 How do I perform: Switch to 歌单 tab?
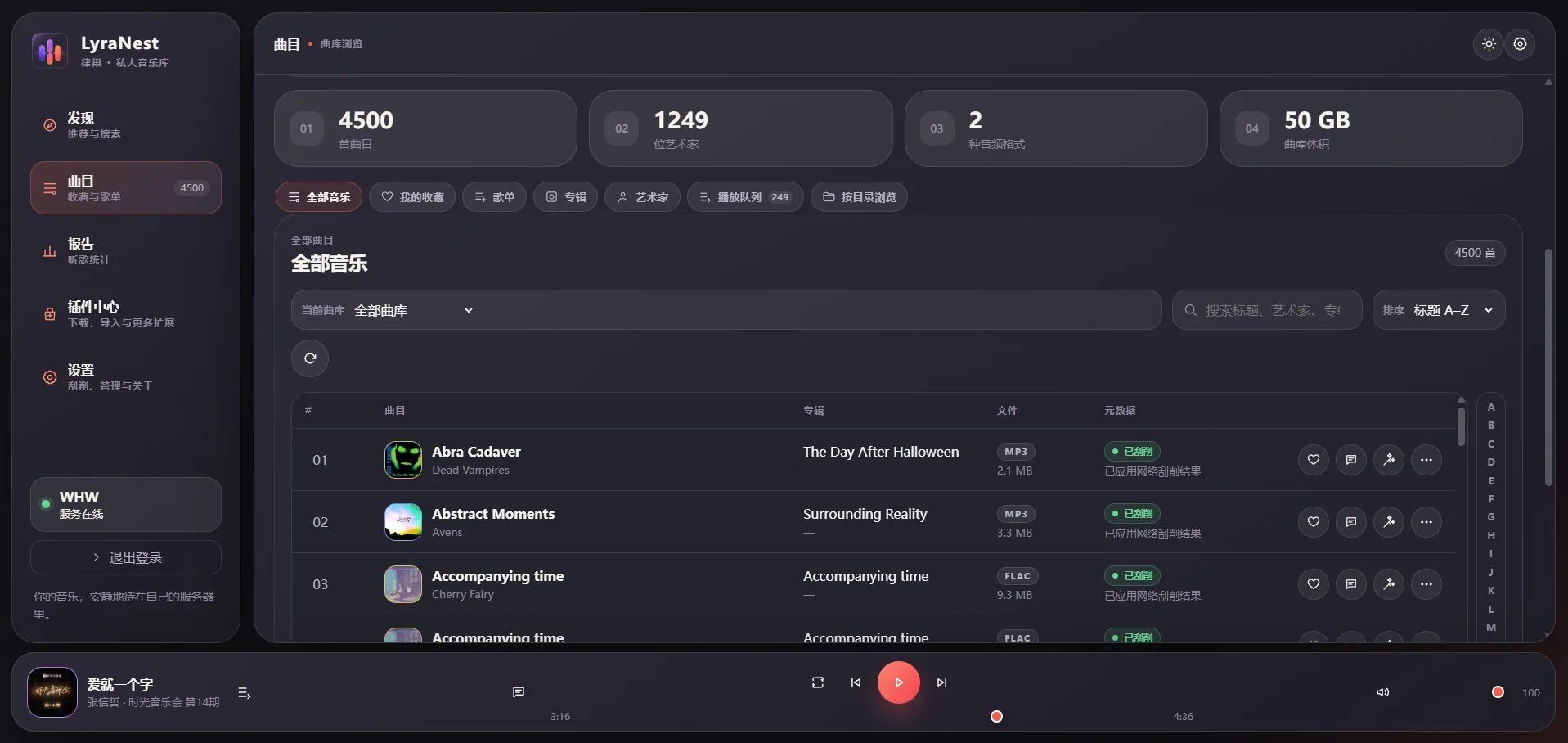click(x=494, y=197)
